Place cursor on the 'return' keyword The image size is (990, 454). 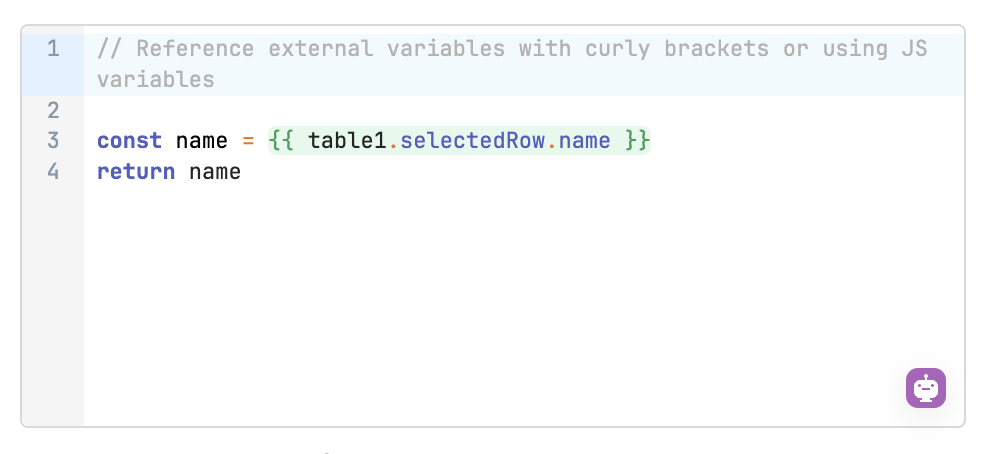click(x=136, y=171)
